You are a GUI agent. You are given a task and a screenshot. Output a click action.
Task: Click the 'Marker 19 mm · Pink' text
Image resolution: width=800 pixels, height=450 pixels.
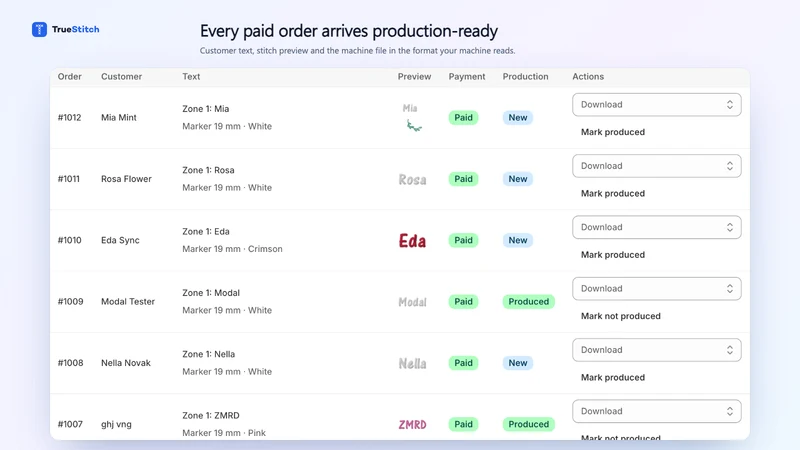tap(224, 433)
